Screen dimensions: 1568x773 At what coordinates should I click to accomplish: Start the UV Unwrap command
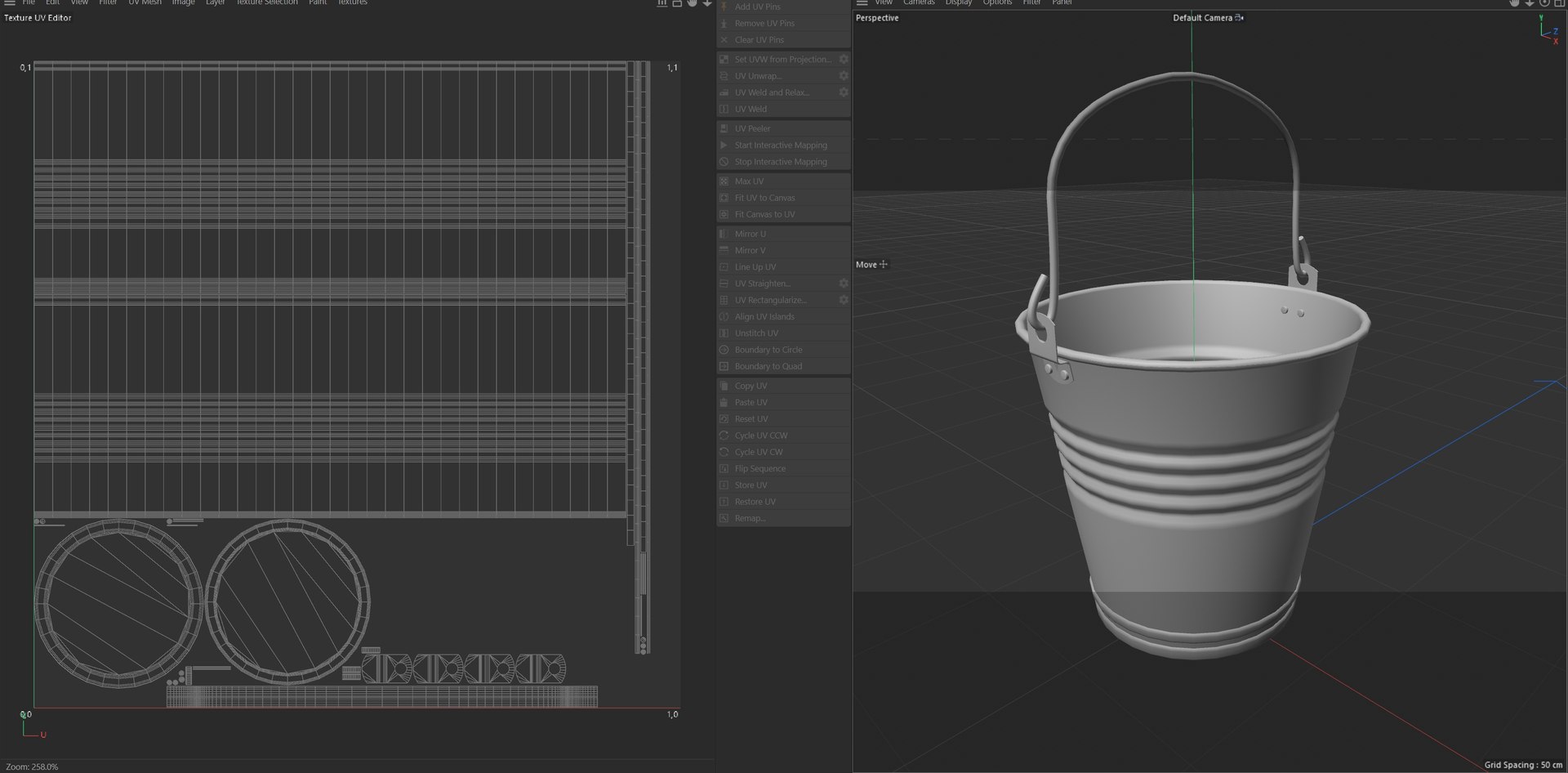[x=777, y=76]
